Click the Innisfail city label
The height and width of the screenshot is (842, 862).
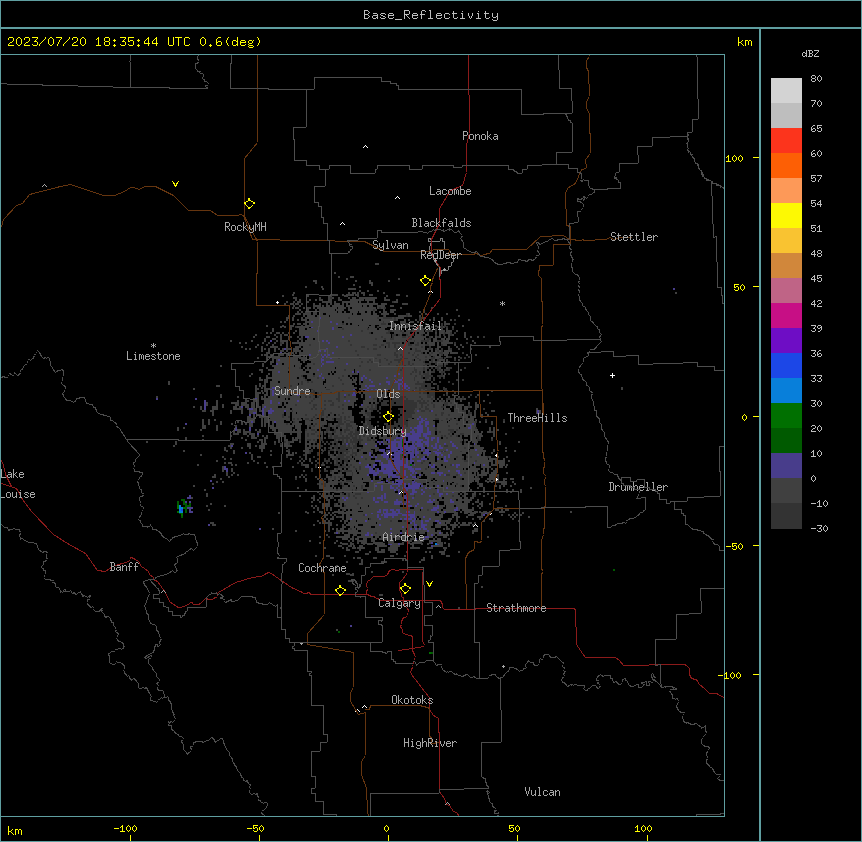(415, 326)
